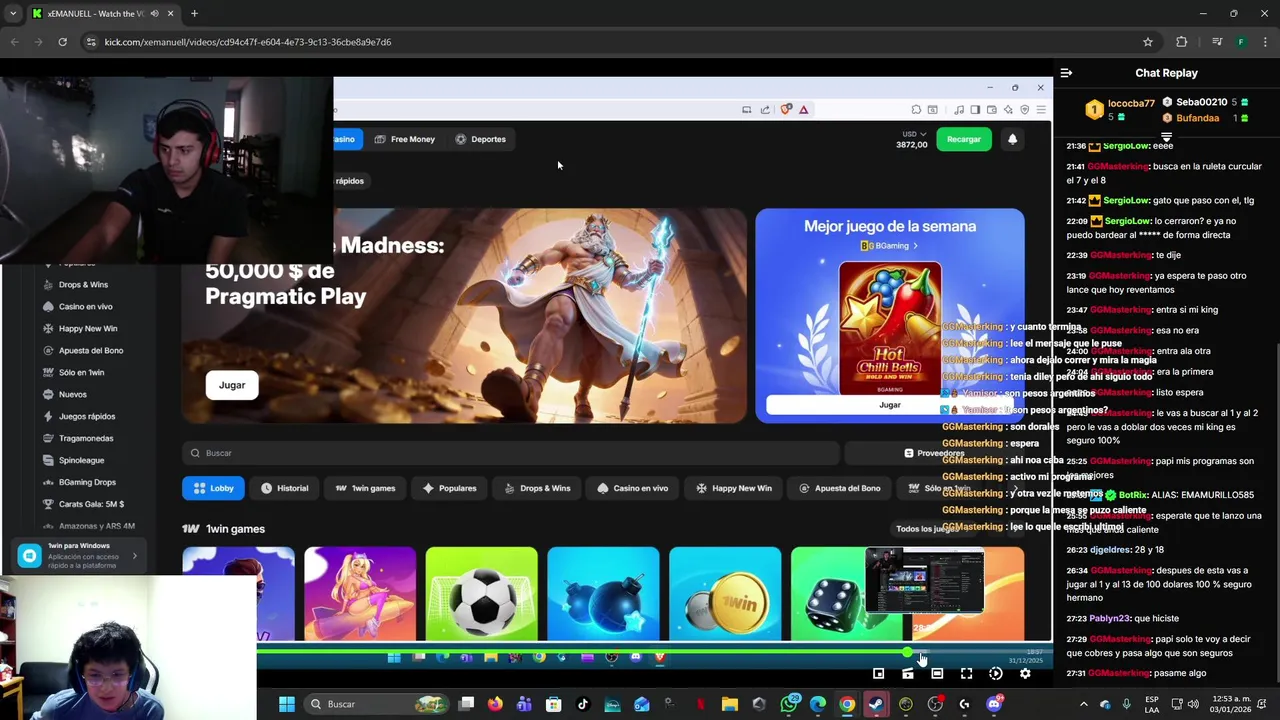Viewport: 1280px width, 720px height.
Task: Open Chrome's tab search dropdown
Action: coord(13,14)
